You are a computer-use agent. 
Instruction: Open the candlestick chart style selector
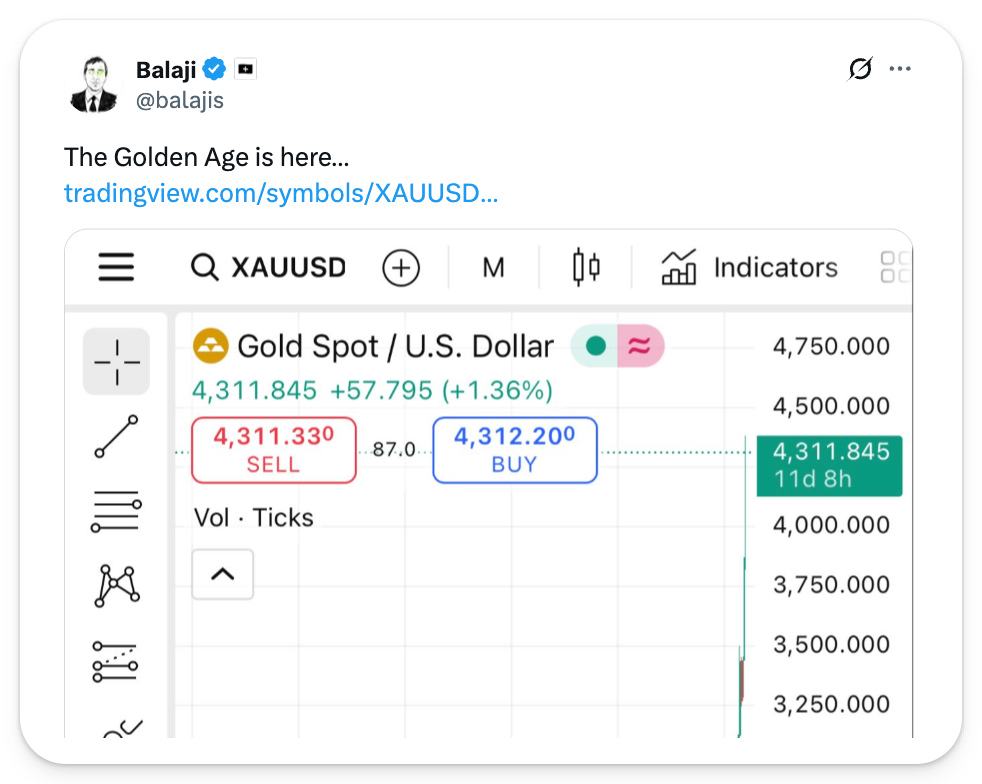pos(586,268)
